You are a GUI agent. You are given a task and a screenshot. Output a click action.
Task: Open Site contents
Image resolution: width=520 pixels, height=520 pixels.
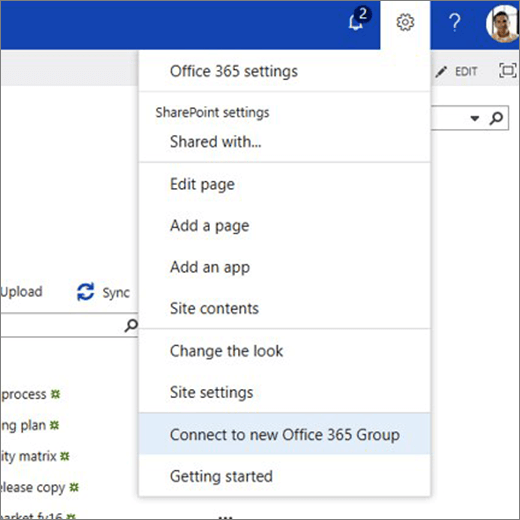click(x=285, y=308)
